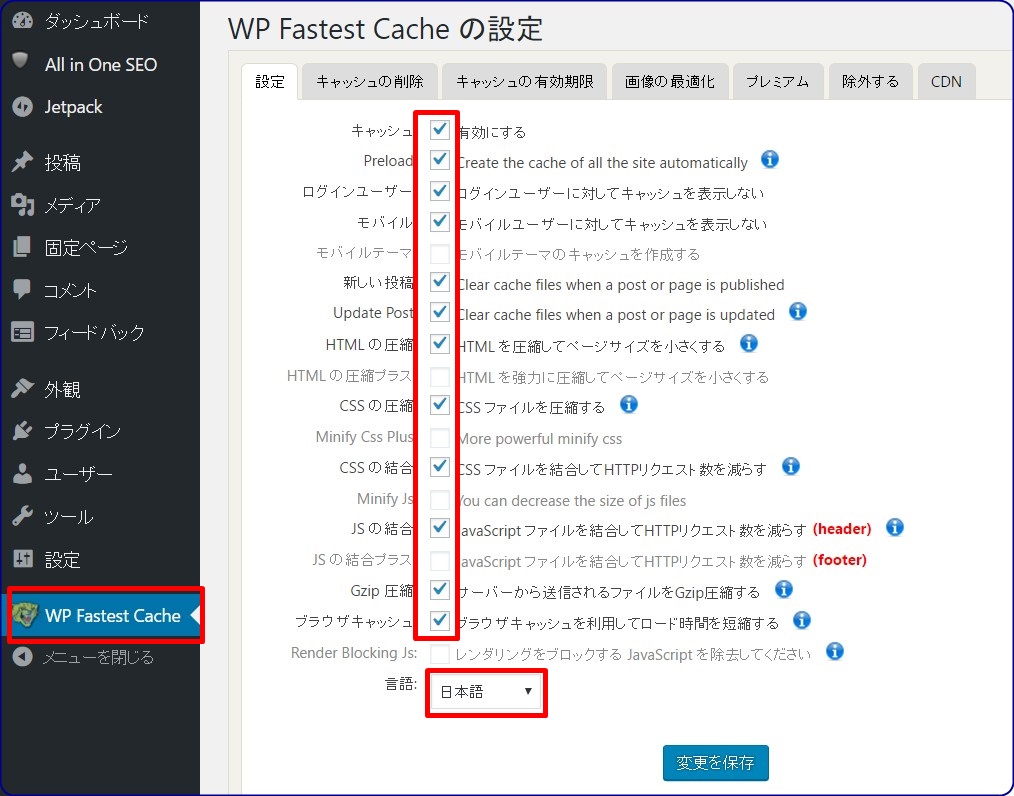Click the collapse menu arrow icon beside メニューを閉じる

(x=22, y=657)
